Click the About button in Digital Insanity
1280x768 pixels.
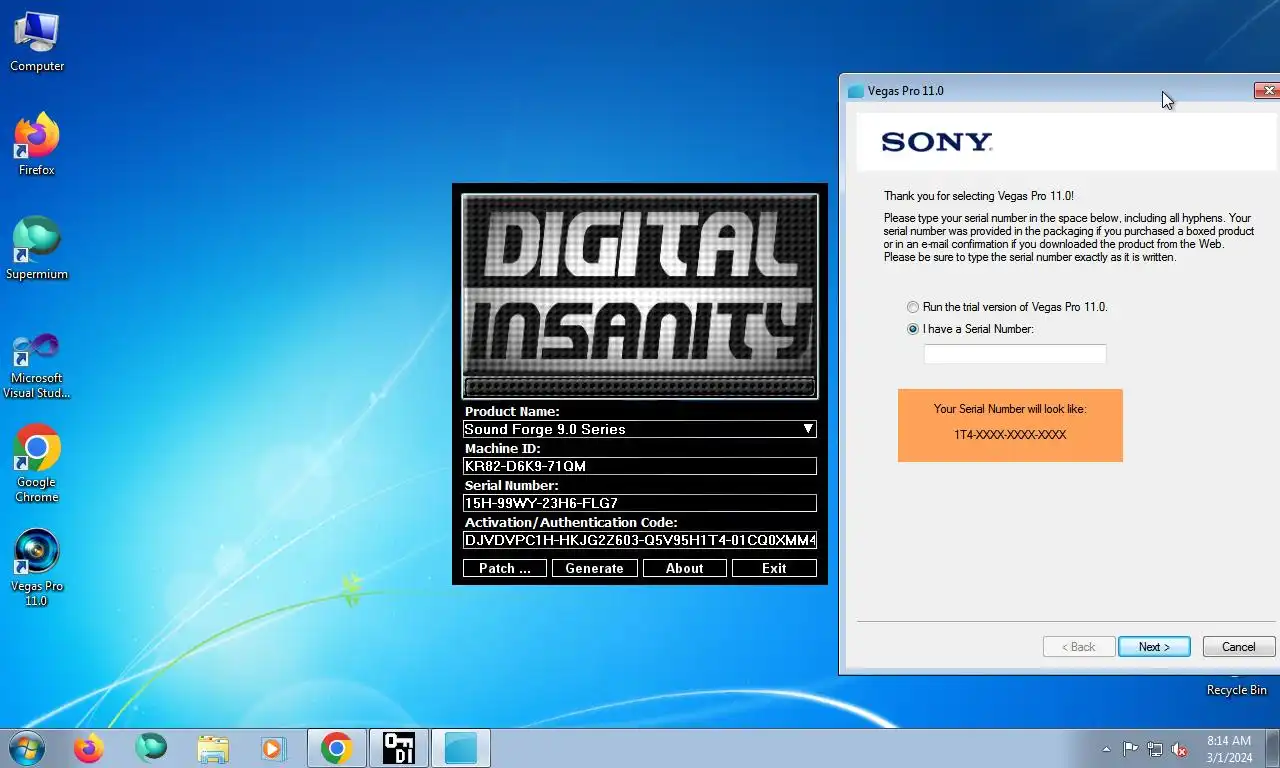(x=685, y=568)
